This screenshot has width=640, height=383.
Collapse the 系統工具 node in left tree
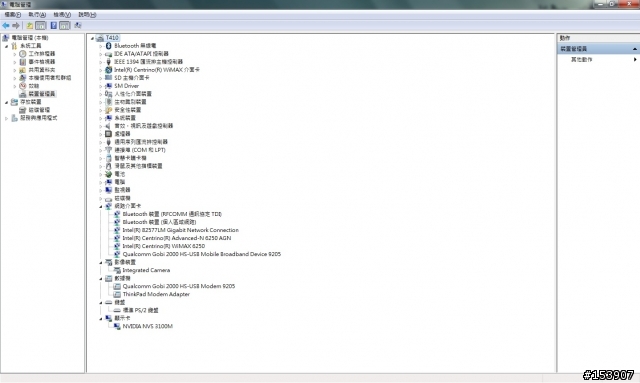tap(7, 46)
